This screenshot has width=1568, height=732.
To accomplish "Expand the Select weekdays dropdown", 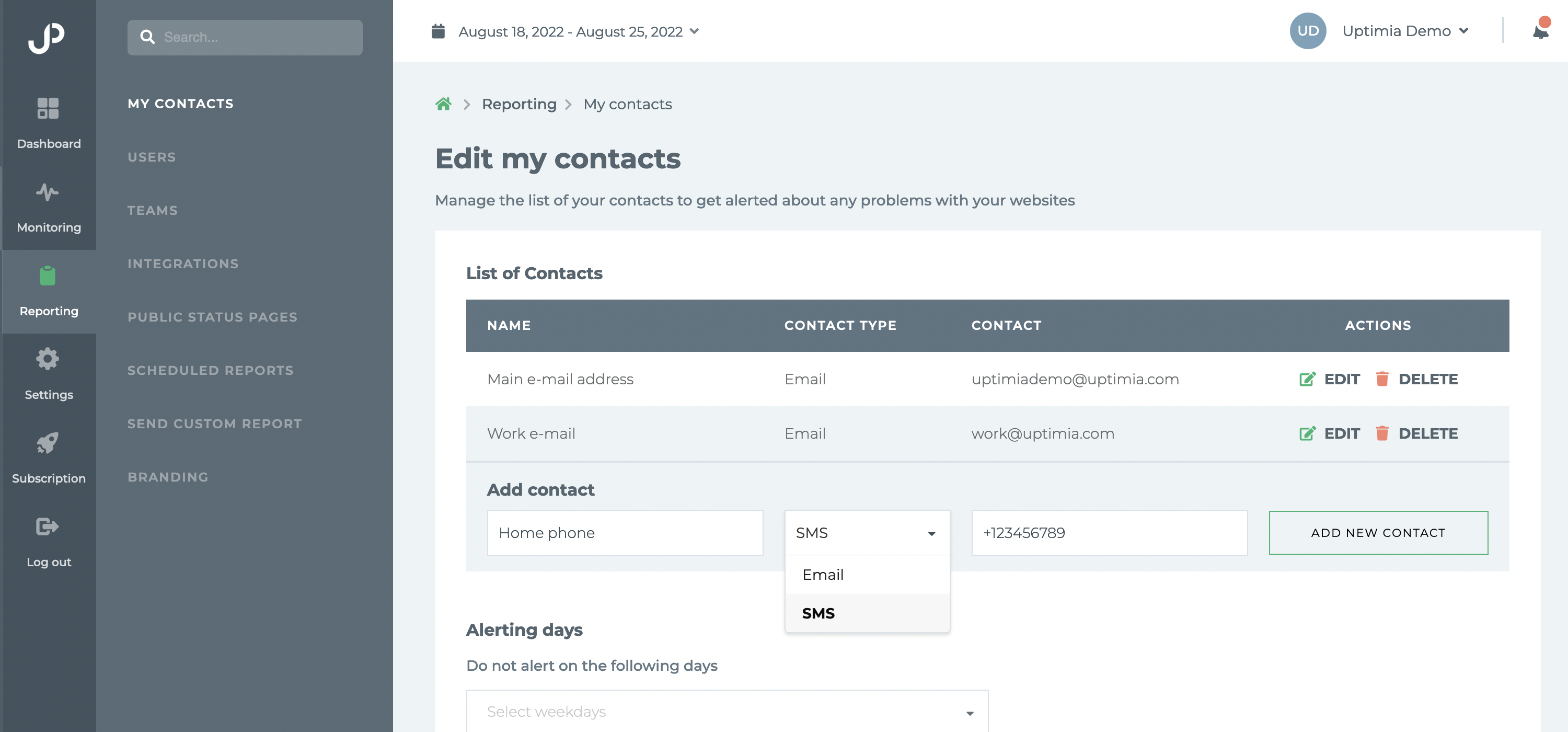I will [727, 711].
